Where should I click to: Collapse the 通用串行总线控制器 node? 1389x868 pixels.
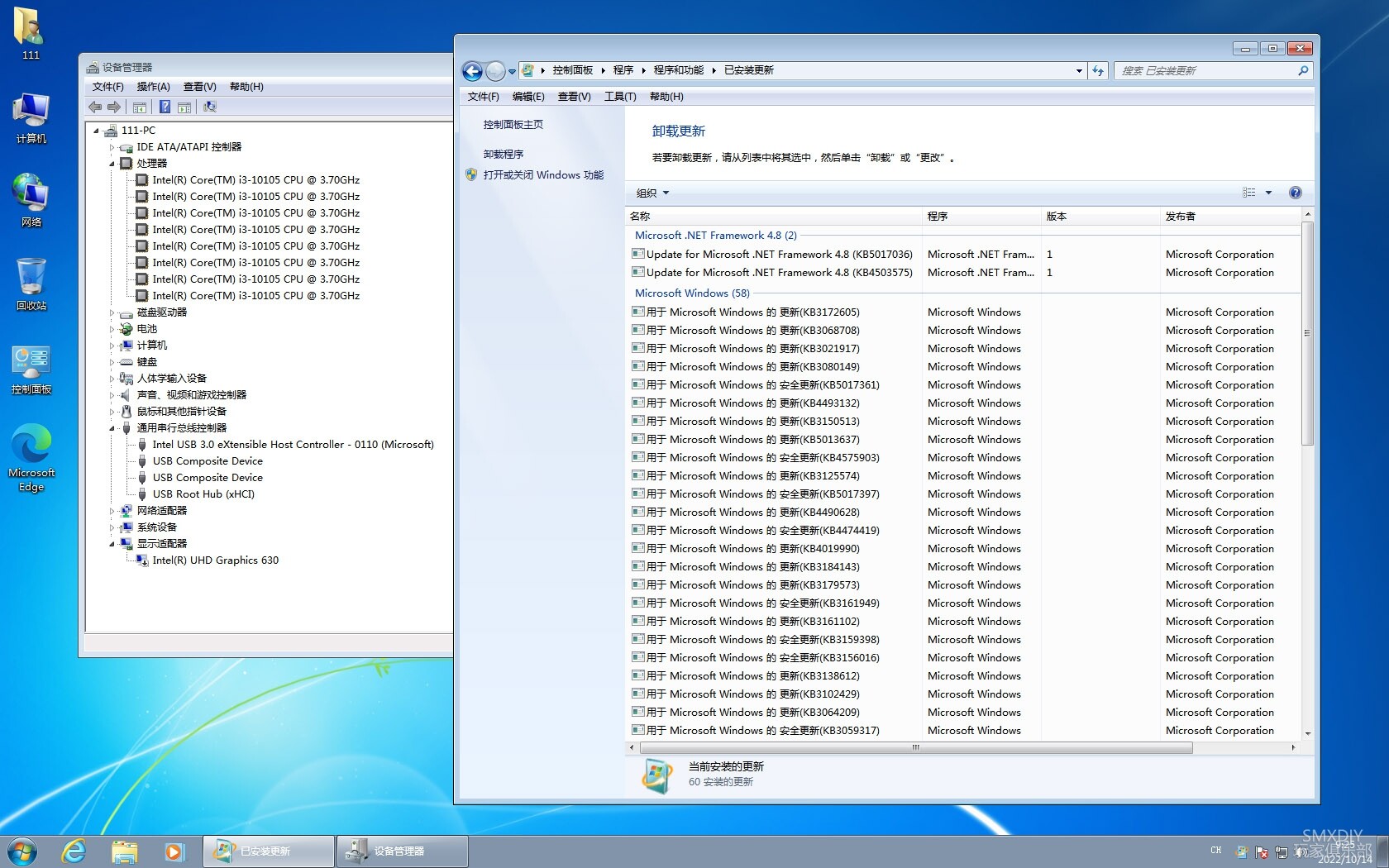(x=112, y=428)
